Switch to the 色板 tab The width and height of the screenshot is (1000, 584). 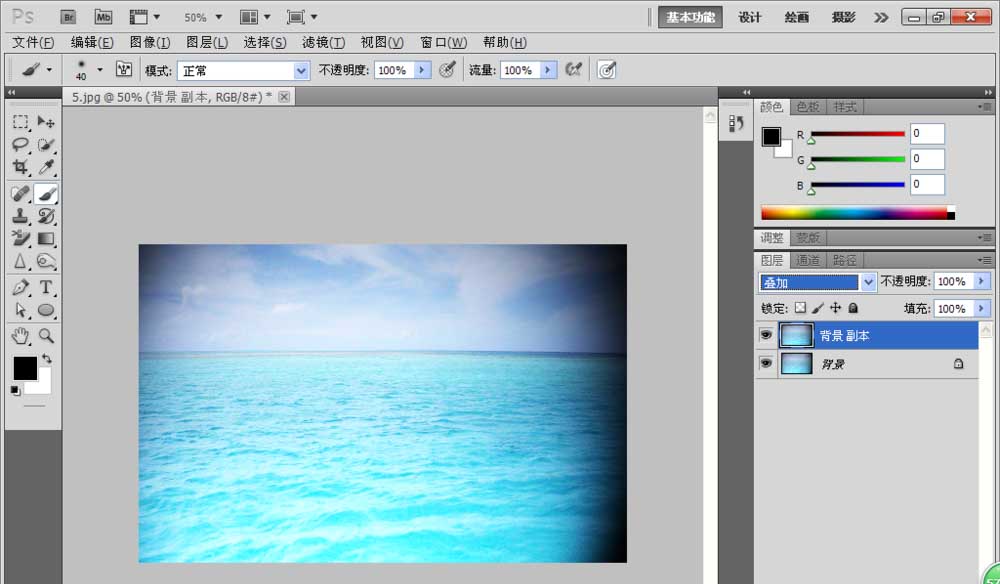point(807,107)
